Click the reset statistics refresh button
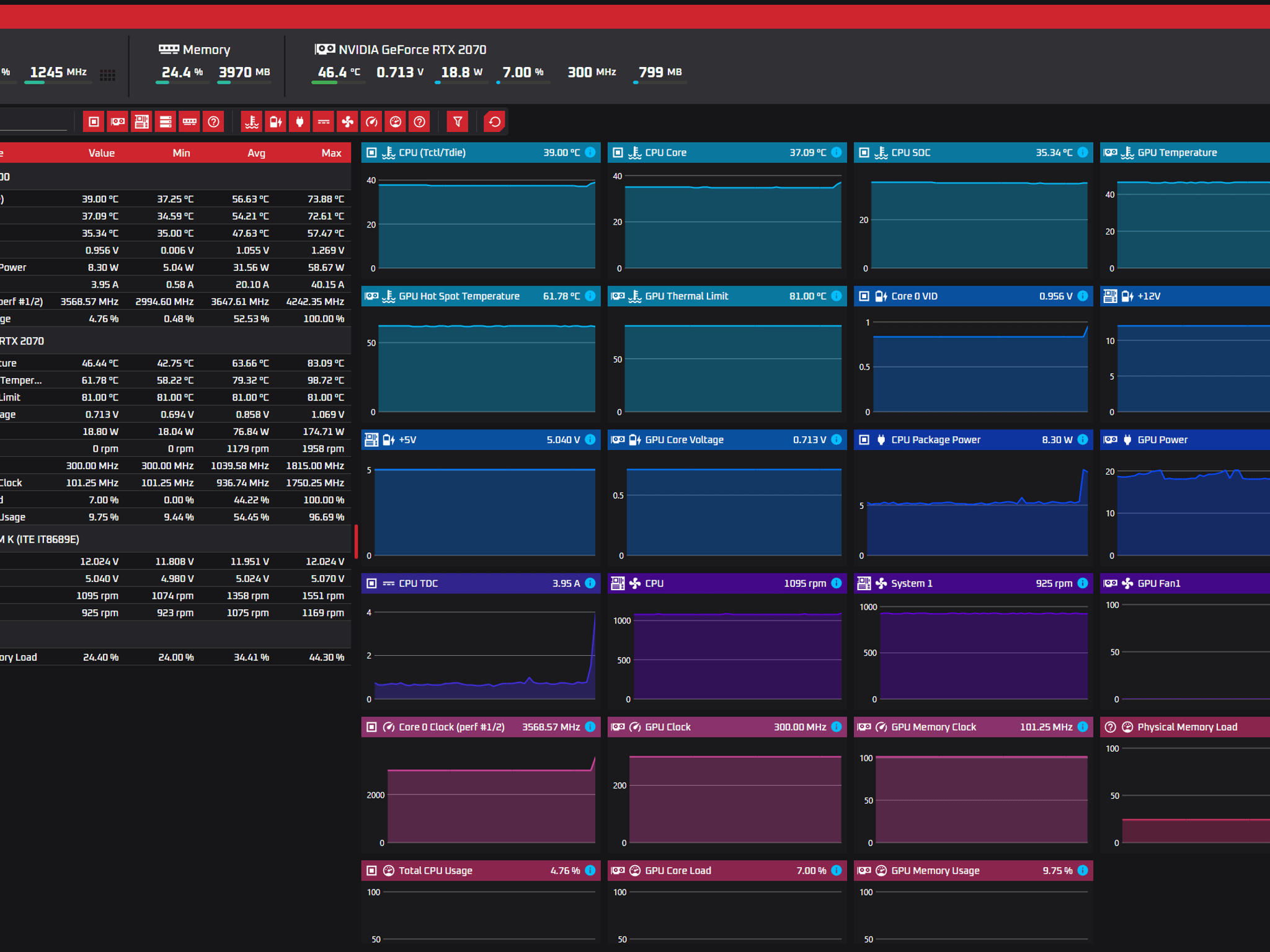Viewport: 1270px width, 952px height. pyautogui.click(x=495, y=122)
